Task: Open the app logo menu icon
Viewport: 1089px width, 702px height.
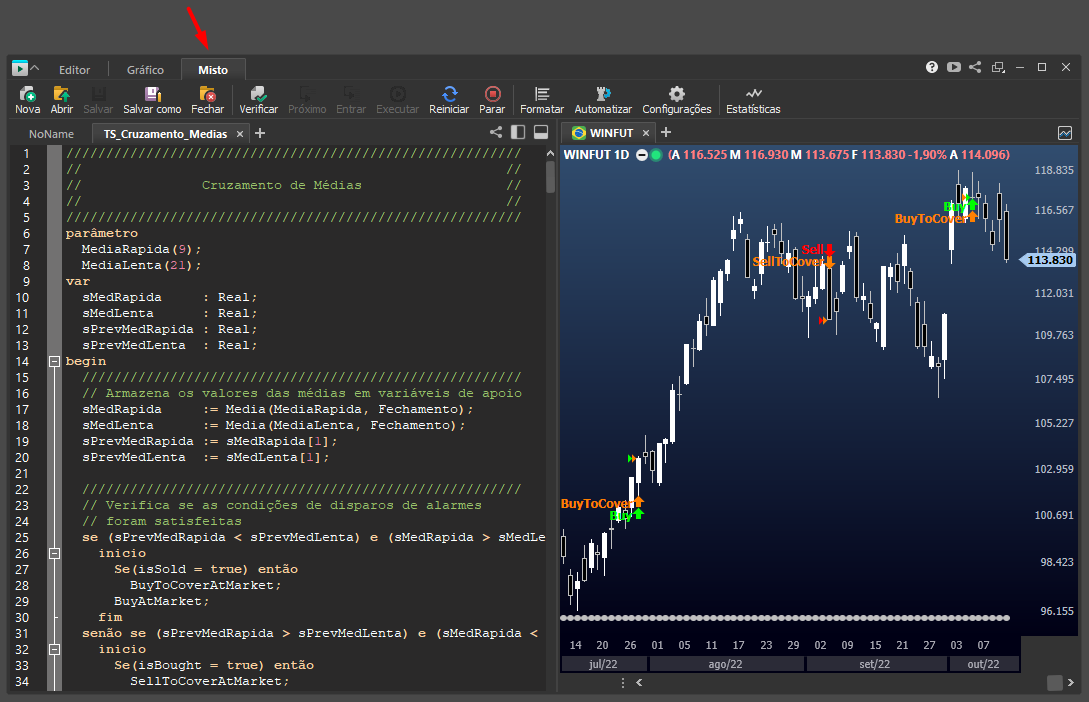Action: (x=19, y=68)
